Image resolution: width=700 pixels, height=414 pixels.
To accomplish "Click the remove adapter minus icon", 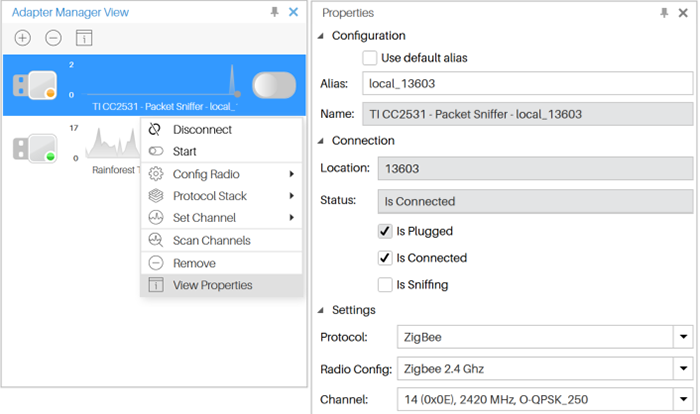I will pos(53,38).
